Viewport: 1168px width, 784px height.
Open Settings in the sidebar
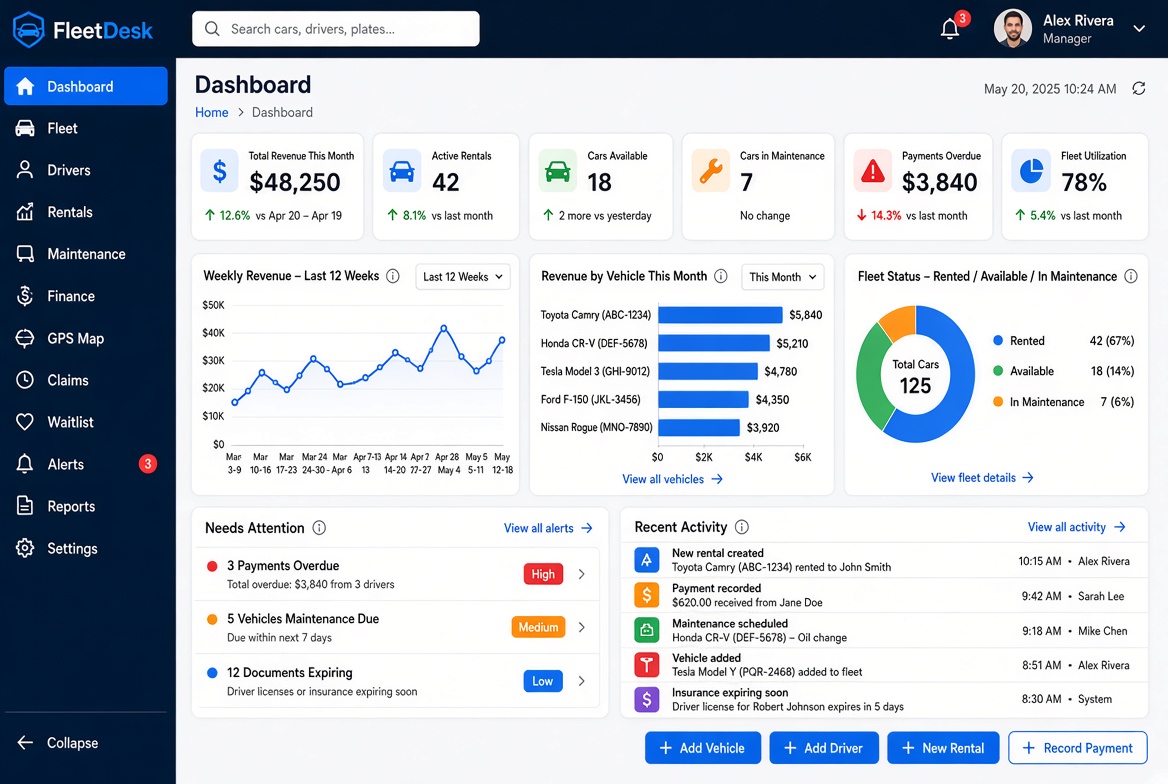(86, 549)
